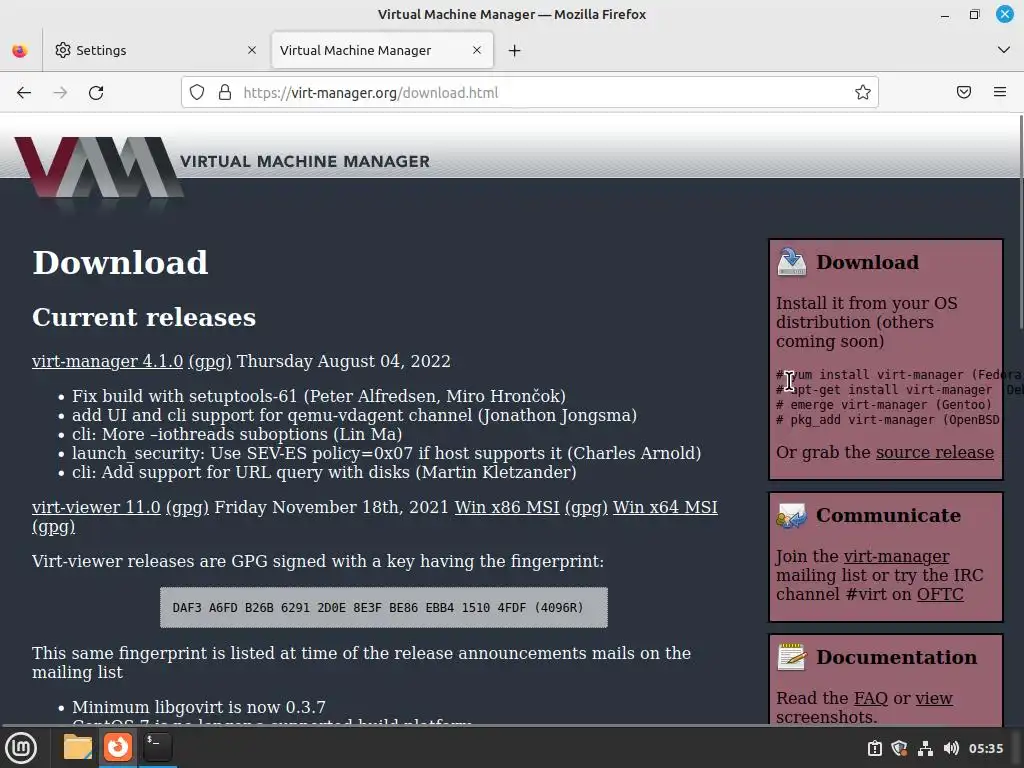Select the Virtual Machine Manager tab
The height and width of the screenshot is (768, 1024).
[382, 50]
